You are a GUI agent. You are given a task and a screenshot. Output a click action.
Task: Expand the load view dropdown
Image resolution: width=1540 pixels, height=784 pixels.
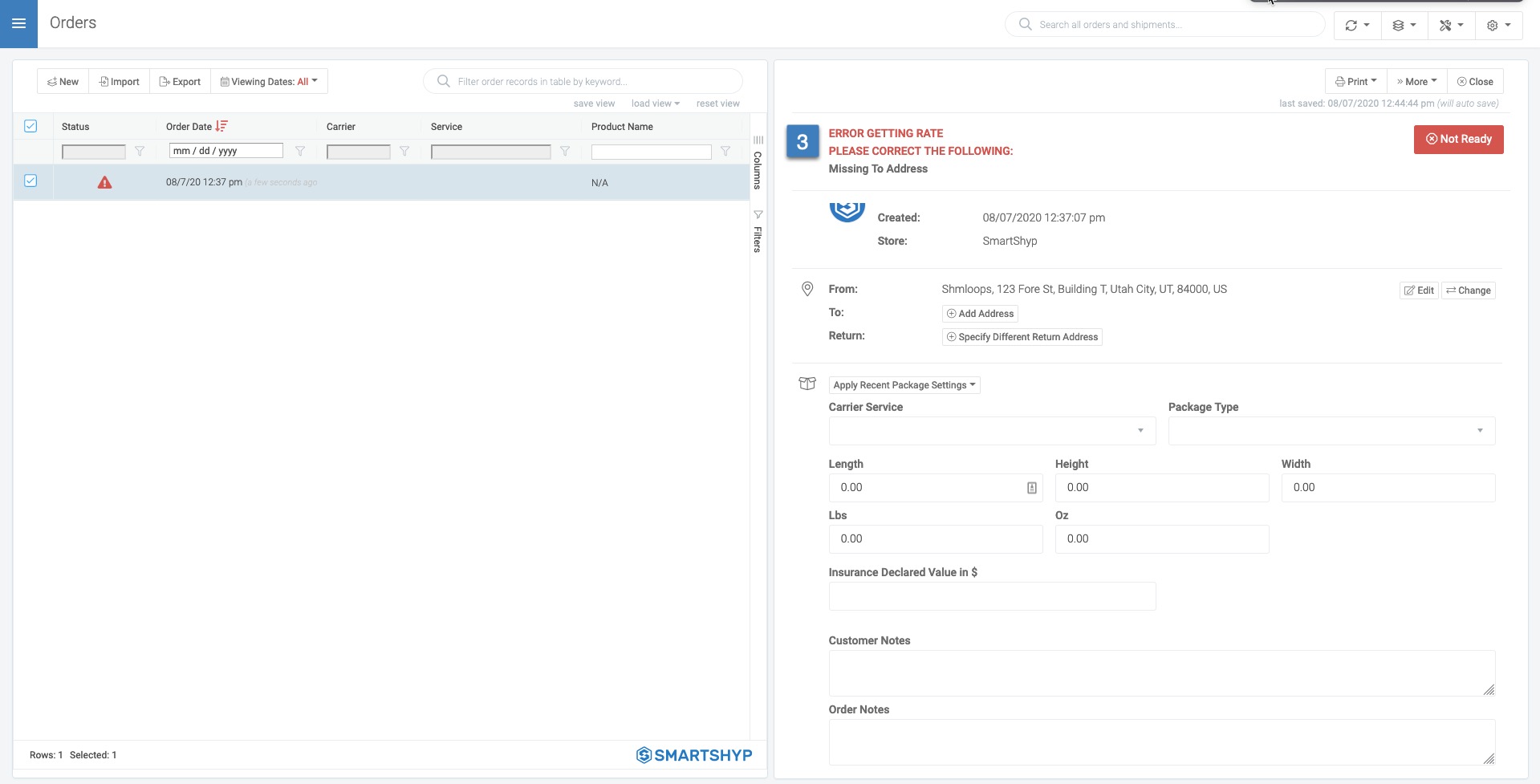655,104
